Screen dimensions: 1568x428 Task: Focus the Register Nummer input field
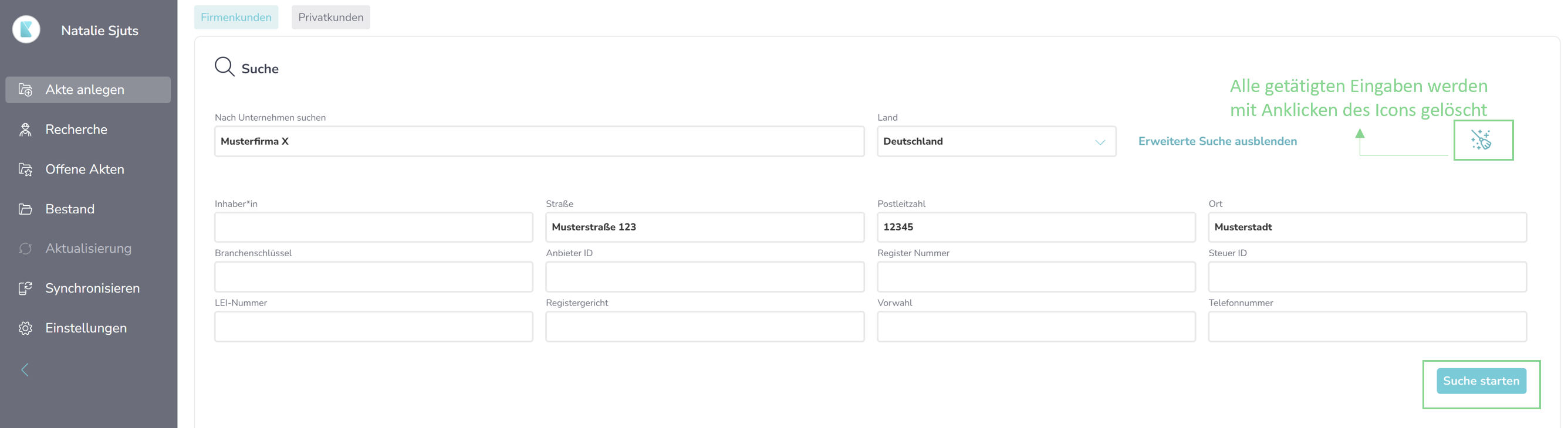click(x=1036, y=277)
